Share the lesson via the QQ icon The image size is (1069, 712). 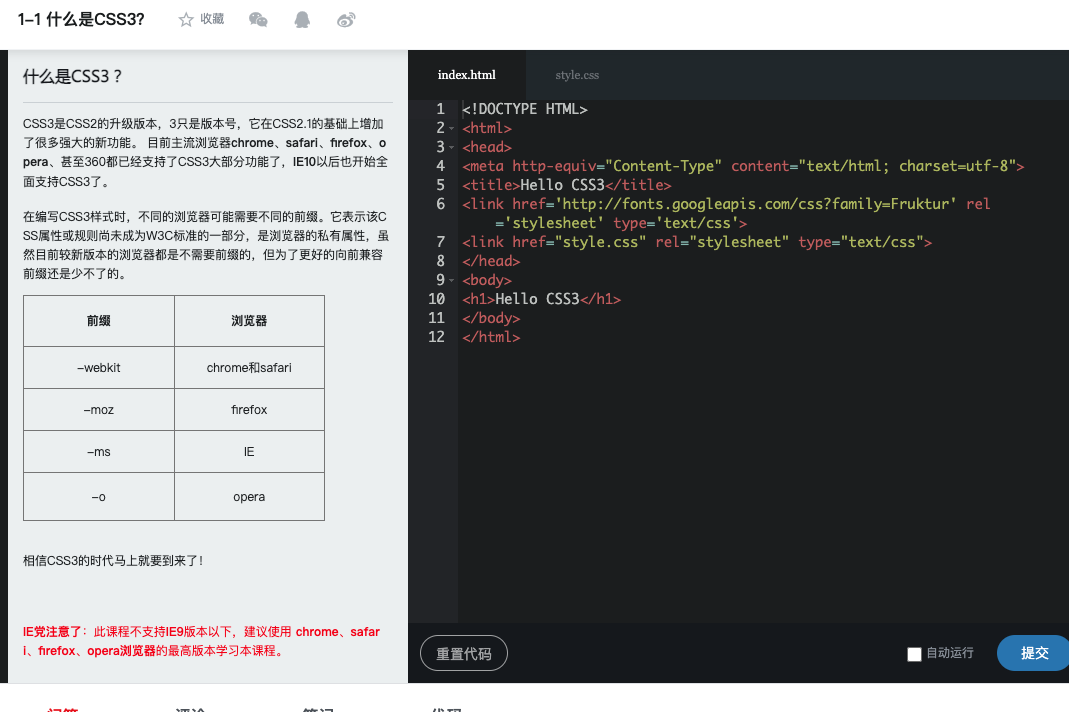(x=301, y=19)
